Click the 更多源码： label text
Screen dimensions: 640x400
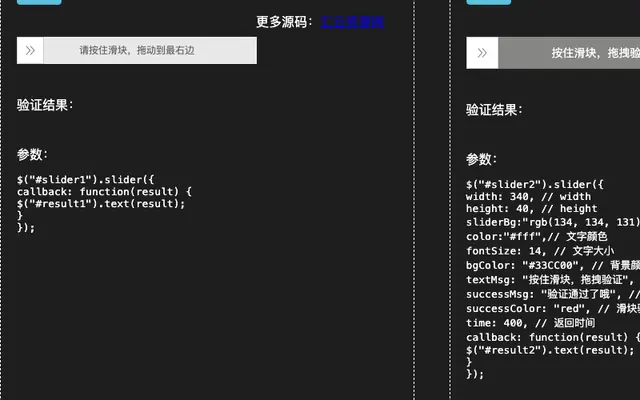[285, 22]
